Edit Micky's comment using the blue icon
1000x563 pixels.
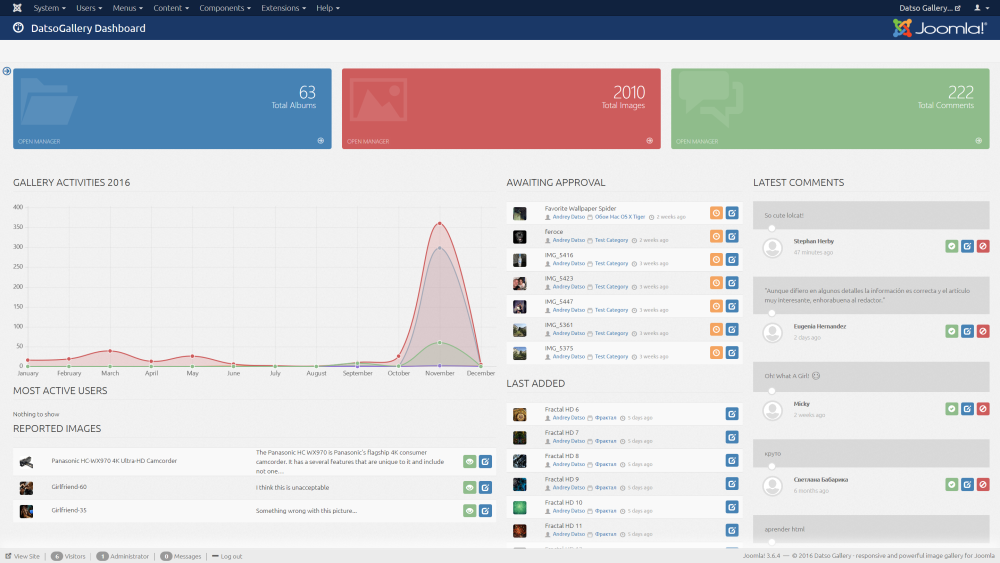coord(967,408)
